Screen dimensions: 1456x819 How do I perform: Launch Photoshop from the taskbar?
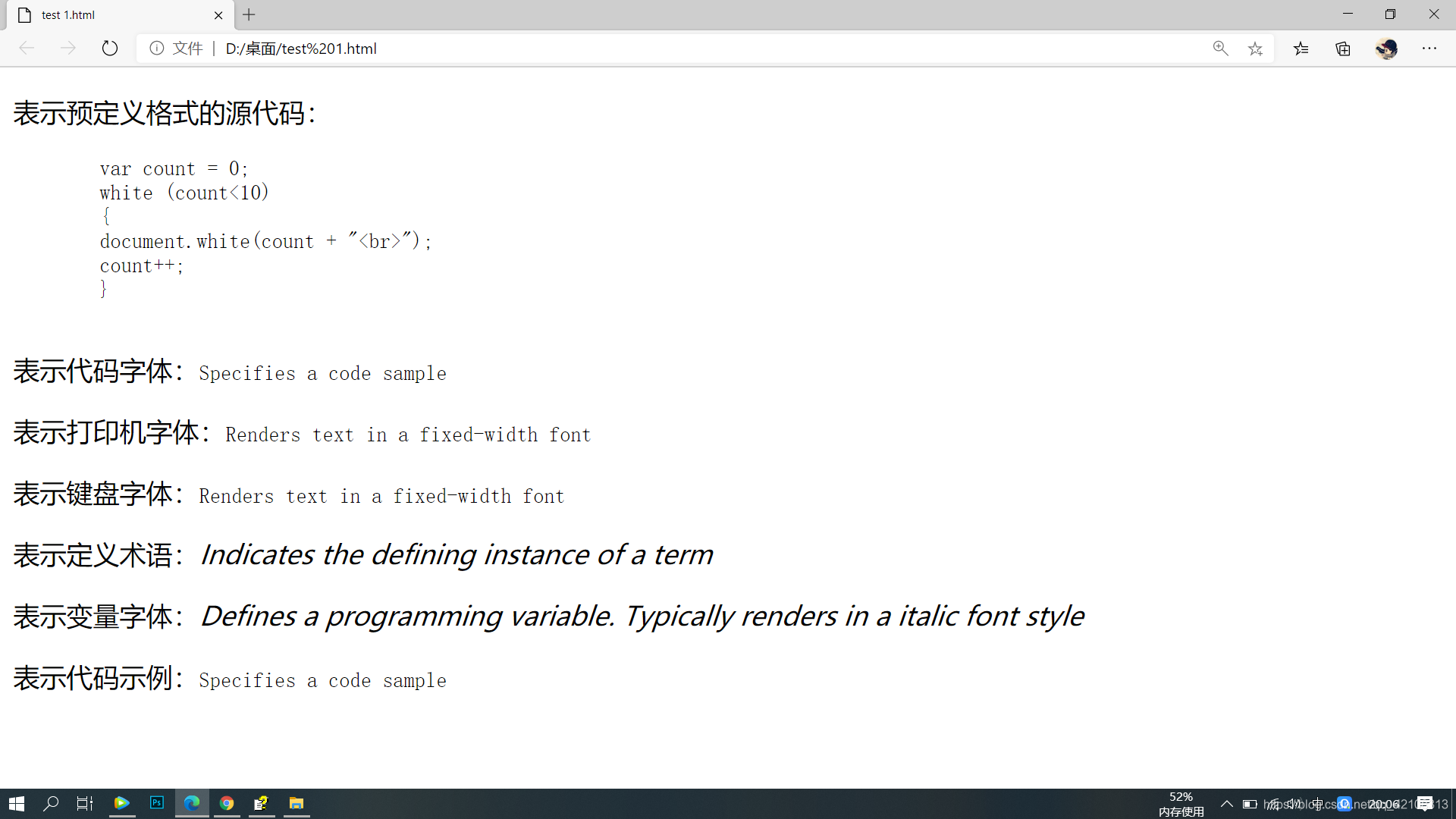[x=157, y=803]
